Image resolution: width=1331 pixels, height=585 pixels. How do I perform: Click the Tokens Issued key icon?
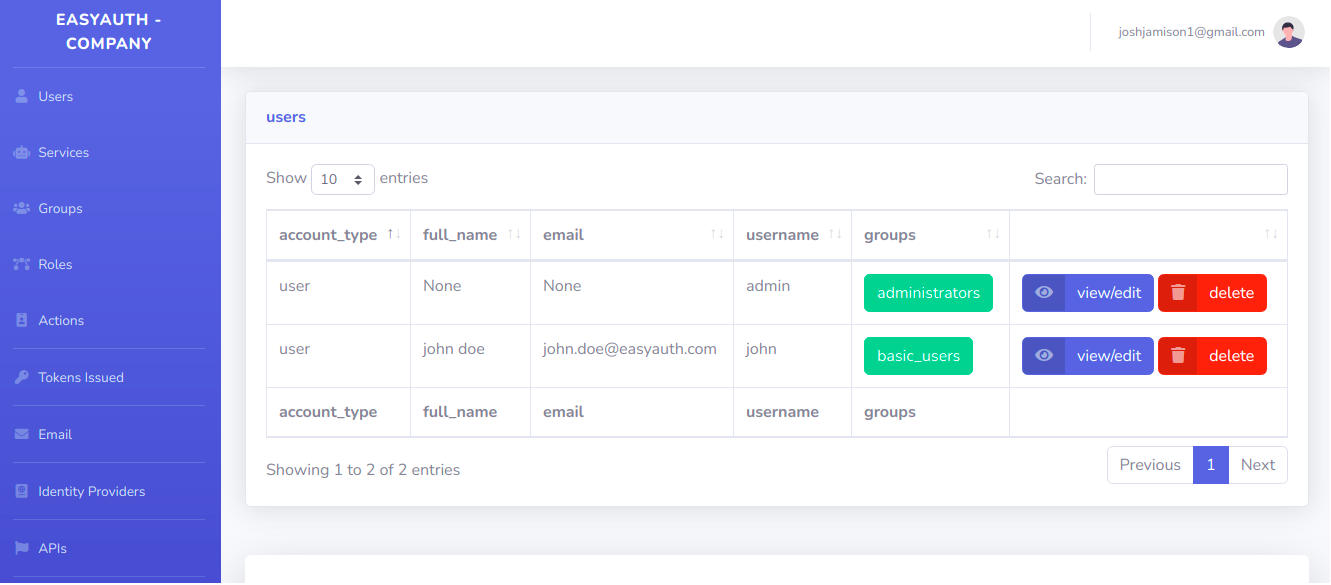click(x=21, y=378)
